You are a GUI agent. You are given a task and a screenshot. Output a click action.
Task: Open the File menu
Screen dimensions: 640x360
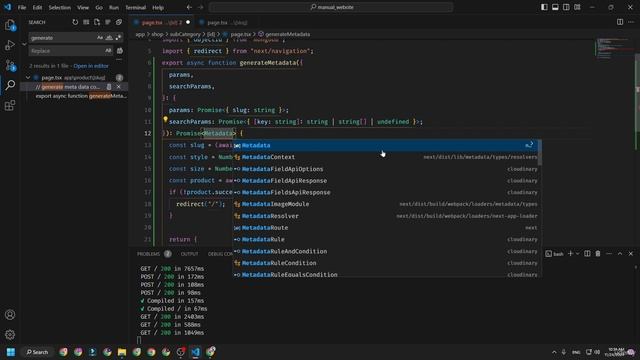tap(22, 7)
